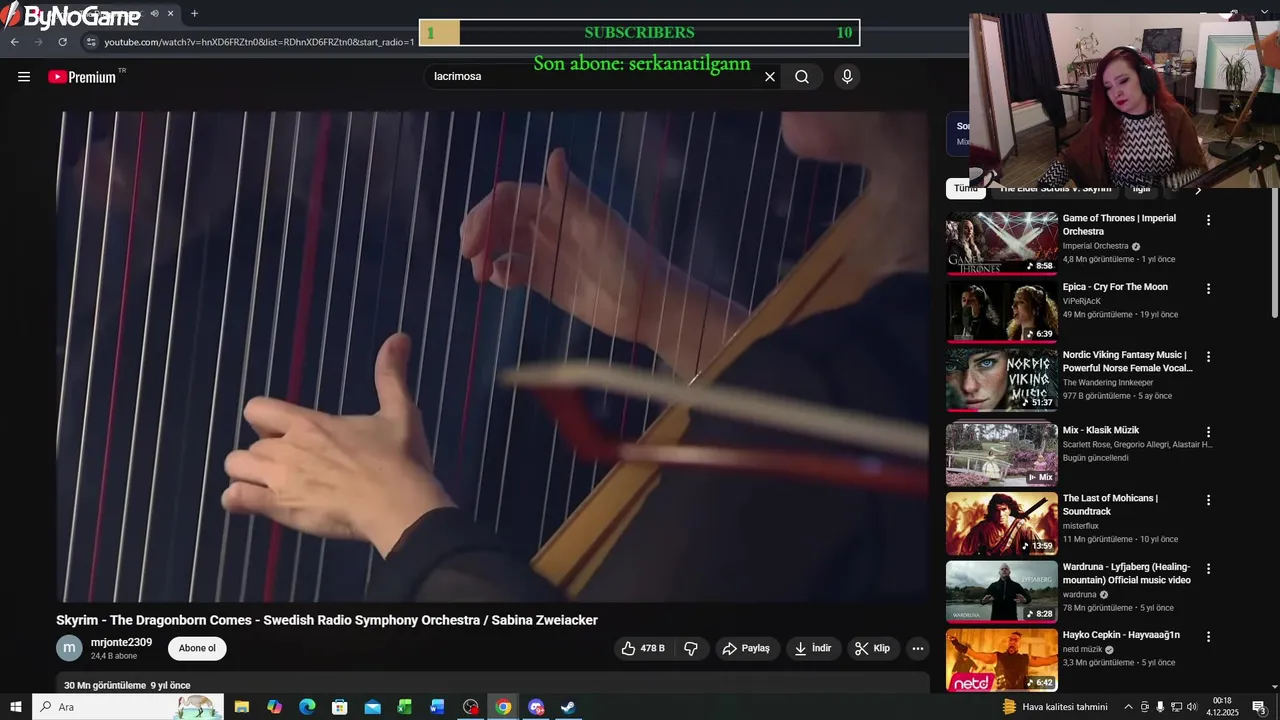Image resolution: width=1280 pixels, height=720 pixels.
Task: Share the video via Paylaş
Action: (747, 648)
